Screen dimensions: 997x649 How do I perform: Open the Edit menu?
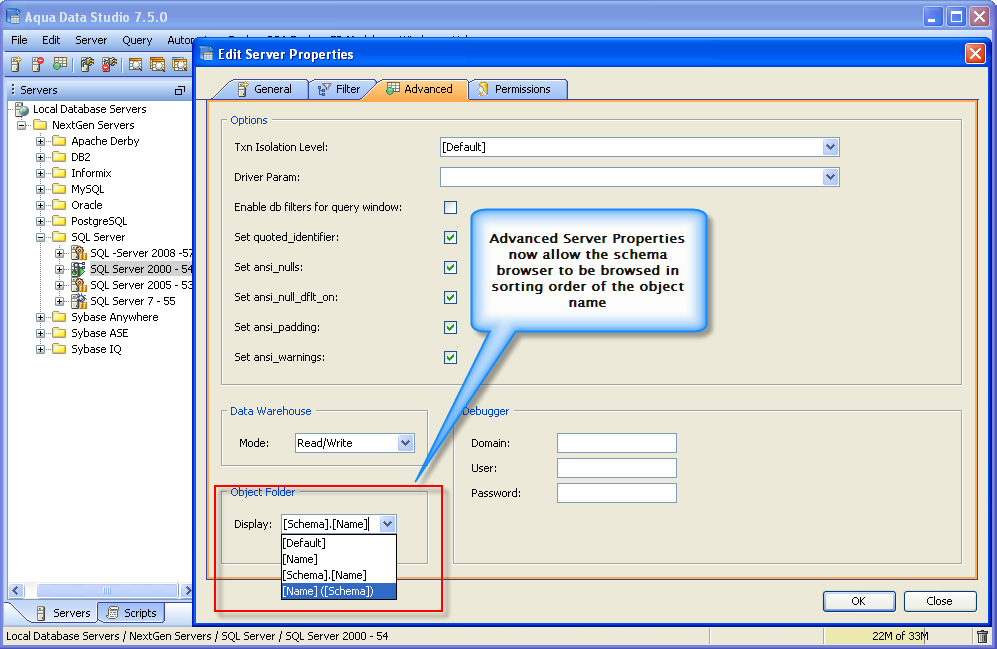[51, 40]
